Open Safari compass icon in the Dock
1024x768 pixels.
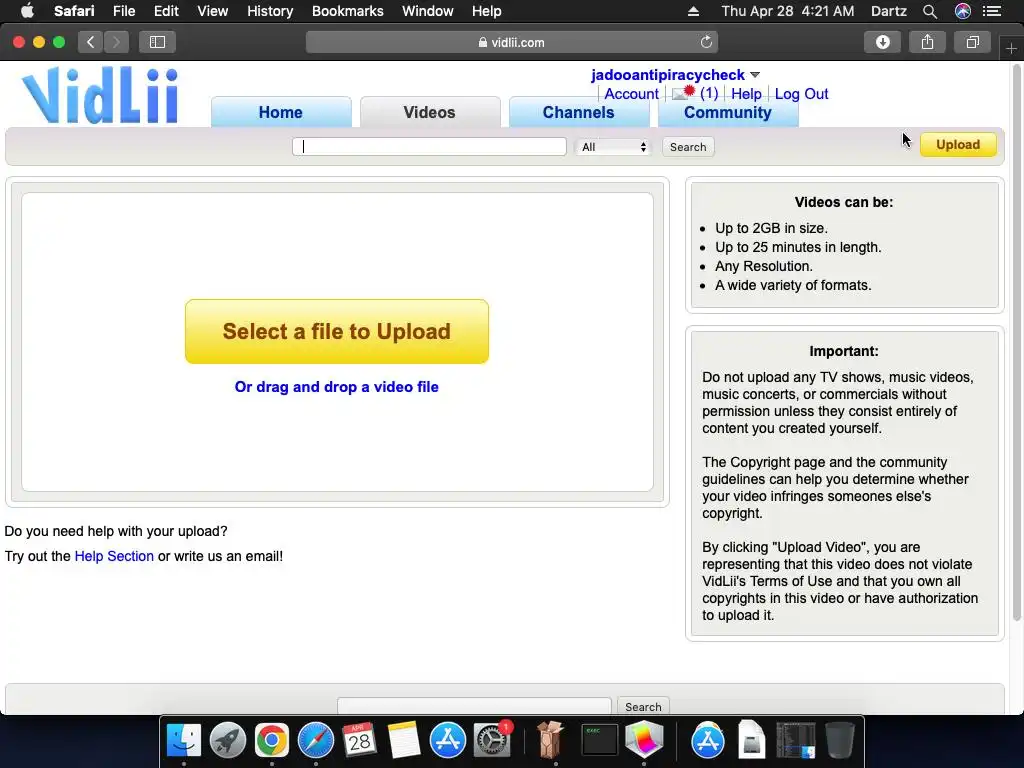click(x=316, y=741)
